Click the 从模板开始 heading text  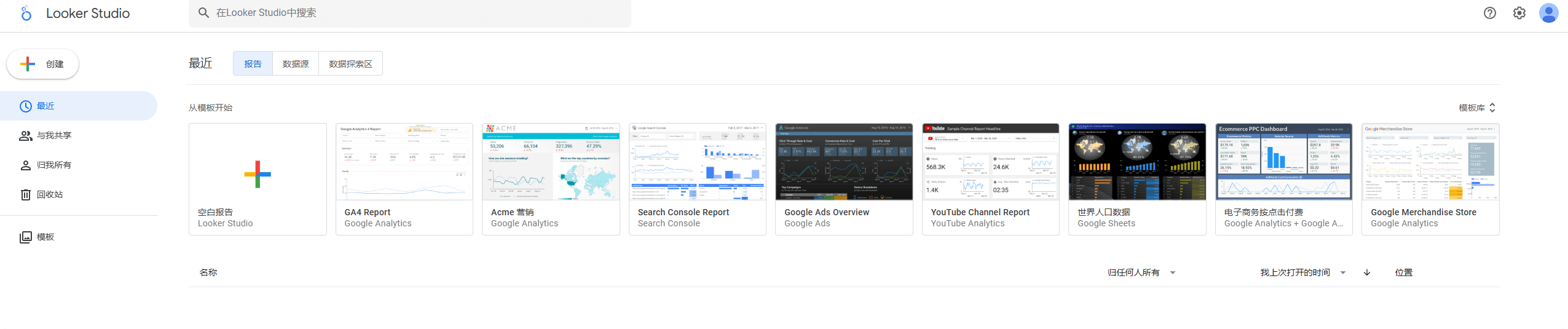coord(210,108)
